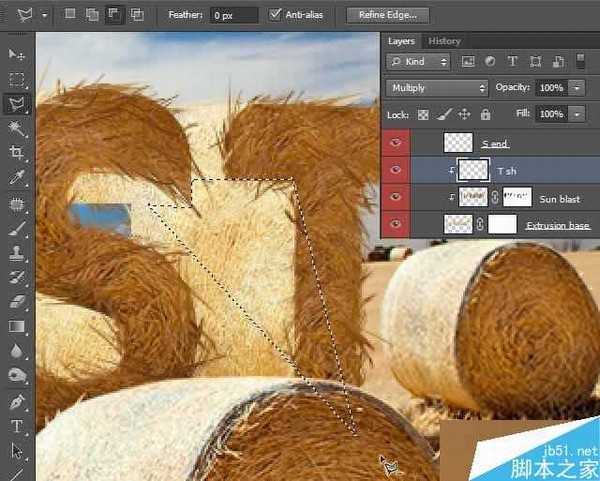Screen dimensions: 600x481
Task: Select the Rectangular Marquee tool
Action: (x=17, y=78)
